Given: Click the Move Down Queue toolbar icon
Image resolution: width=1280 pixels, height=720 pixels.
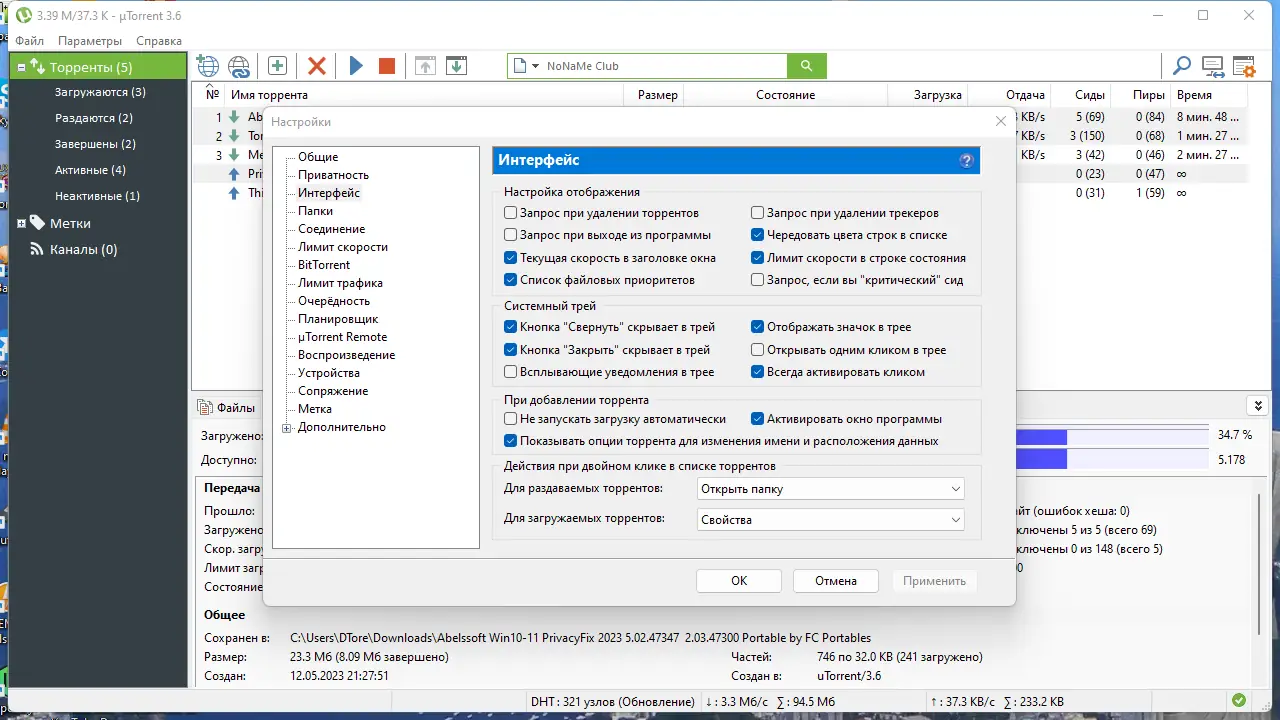Looking at the screenshot, I should pyautogui.click(x=456, y=66).
